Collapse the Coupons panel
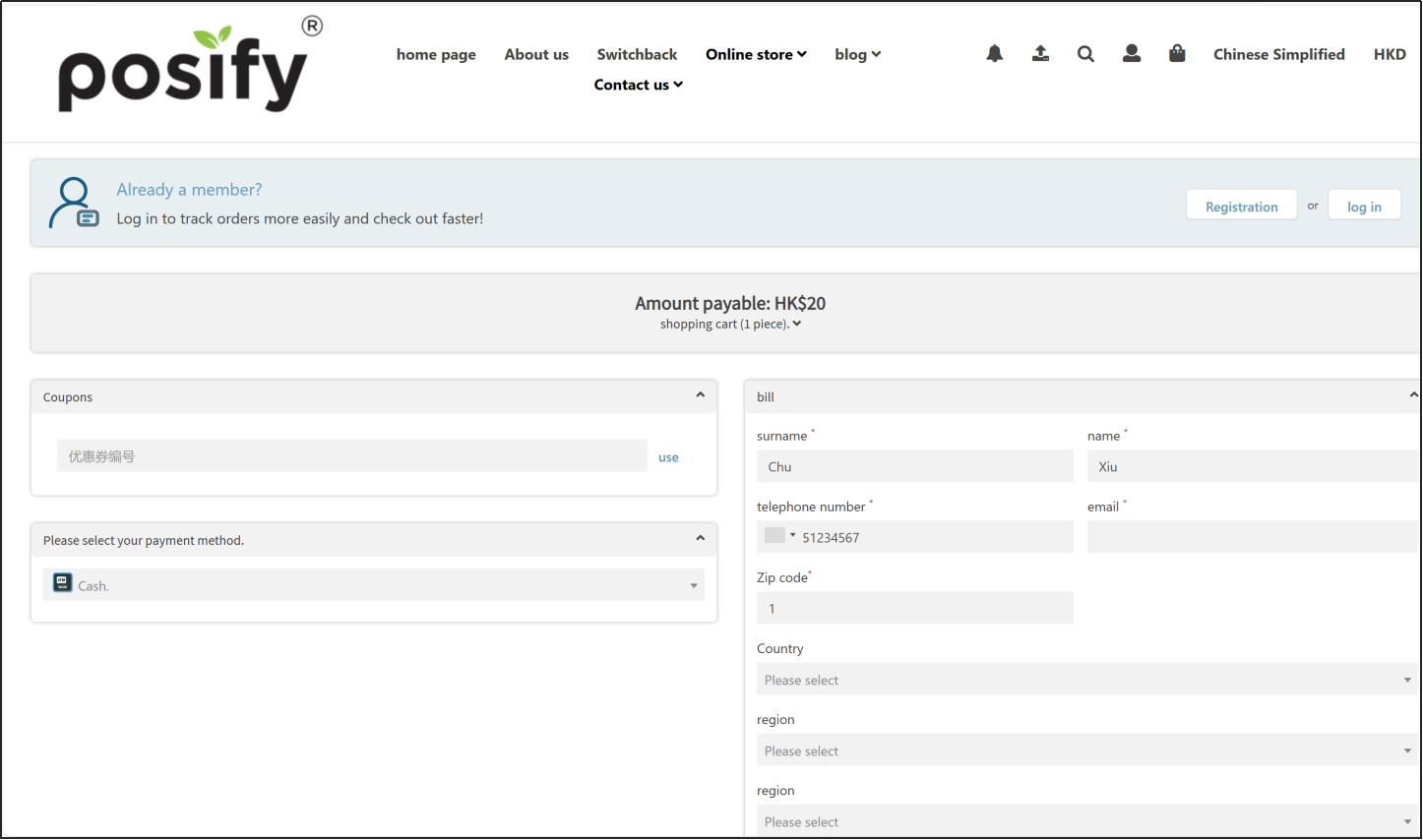 coord(700,395)
